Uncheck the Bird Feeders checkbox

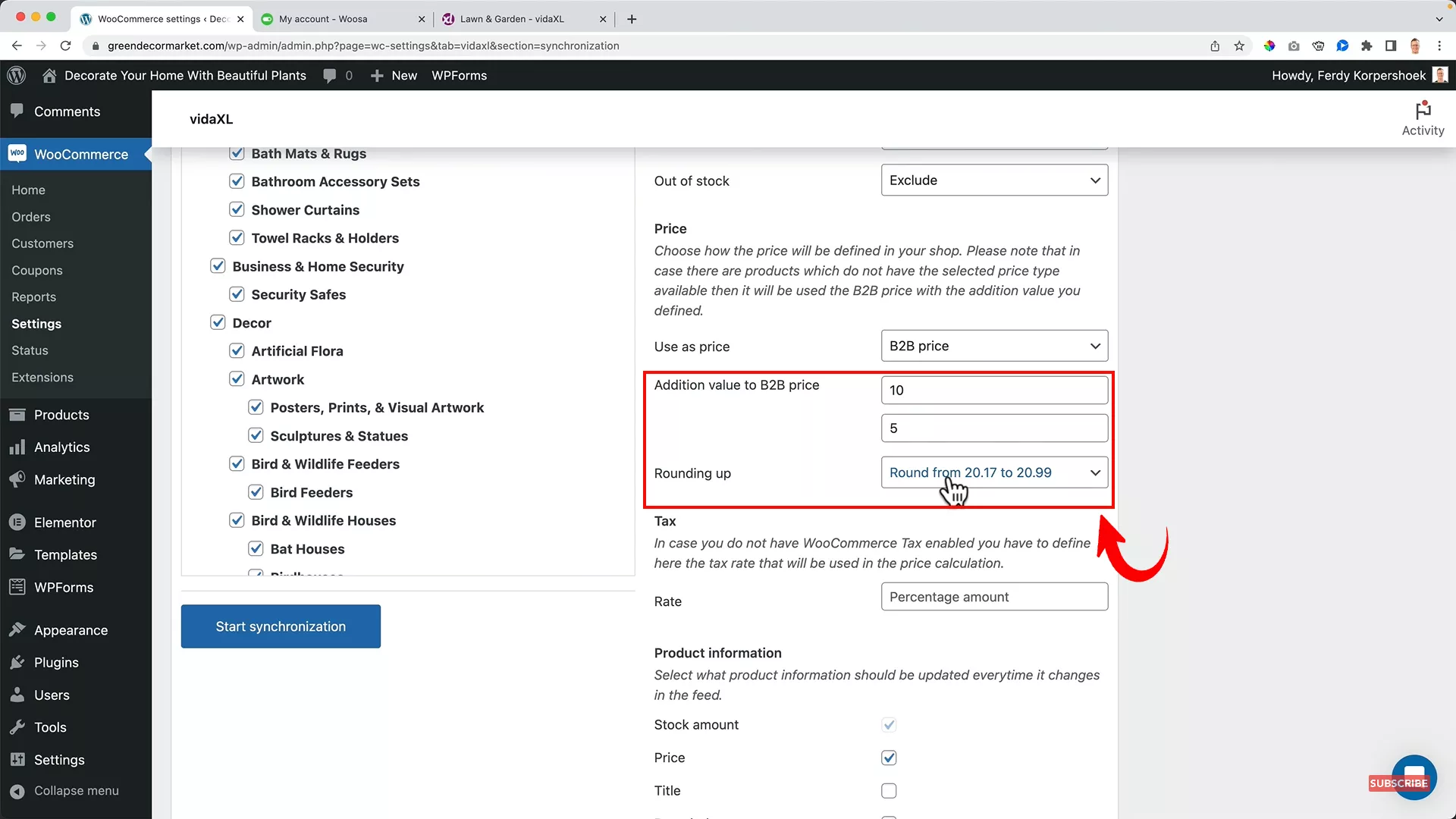pyautogui.click(x=256, y=492)
